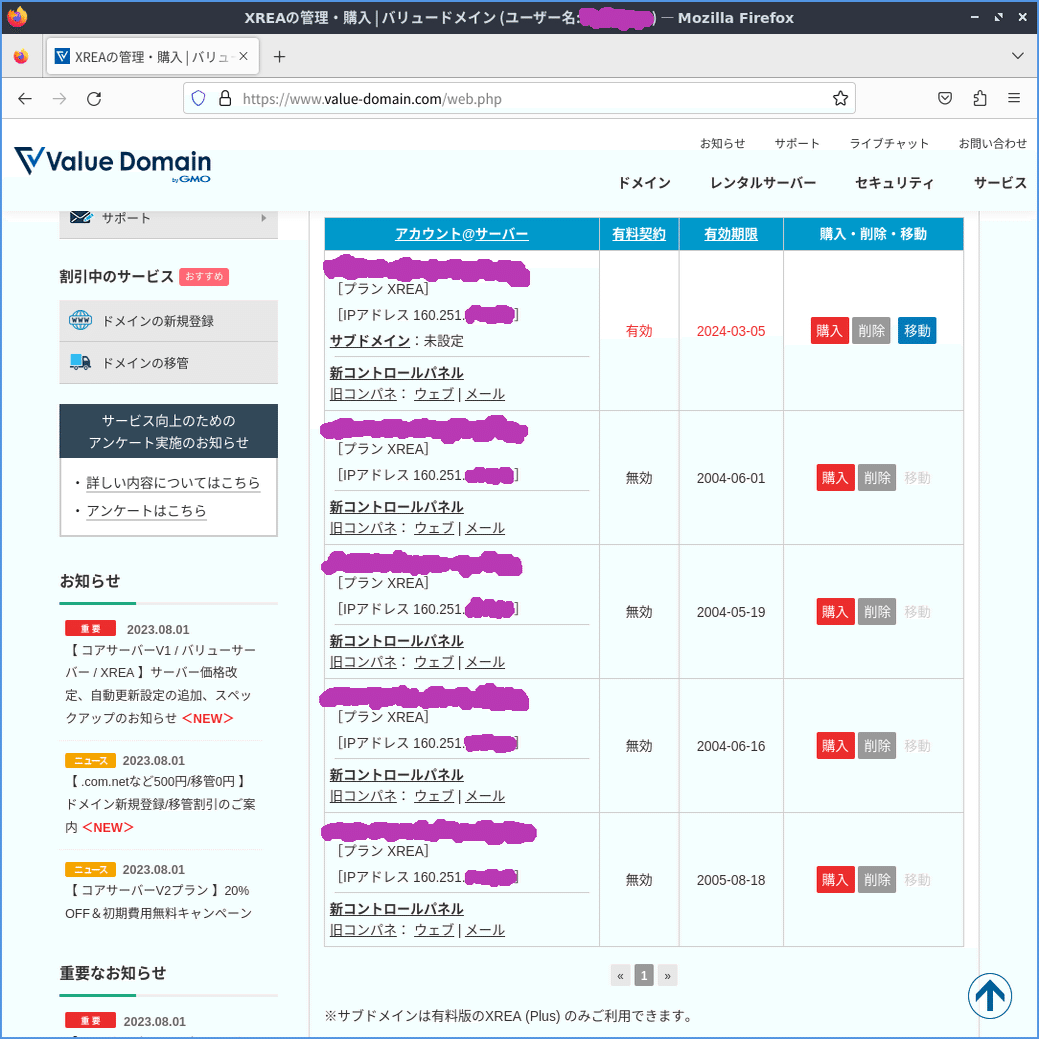Click the site security padlock icon
The image size is (1039, 1039).
coord(225,99)
